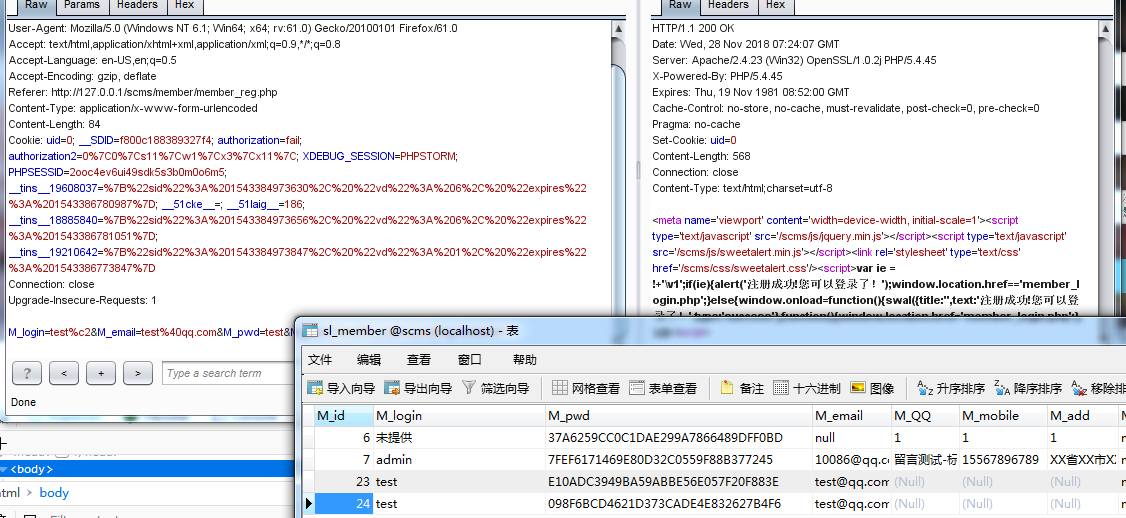
Task: Click the <body> element in the inspector
Action: (32, 469)
